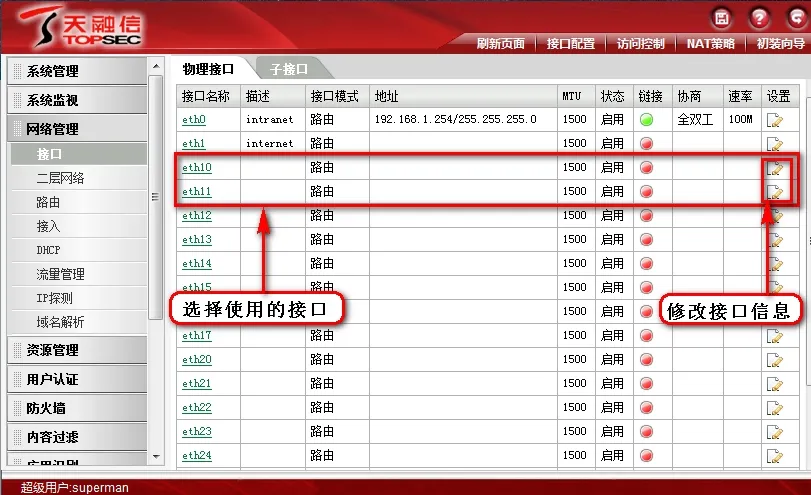Select IP探测 in sidebar submenu

tap(79, 298)
